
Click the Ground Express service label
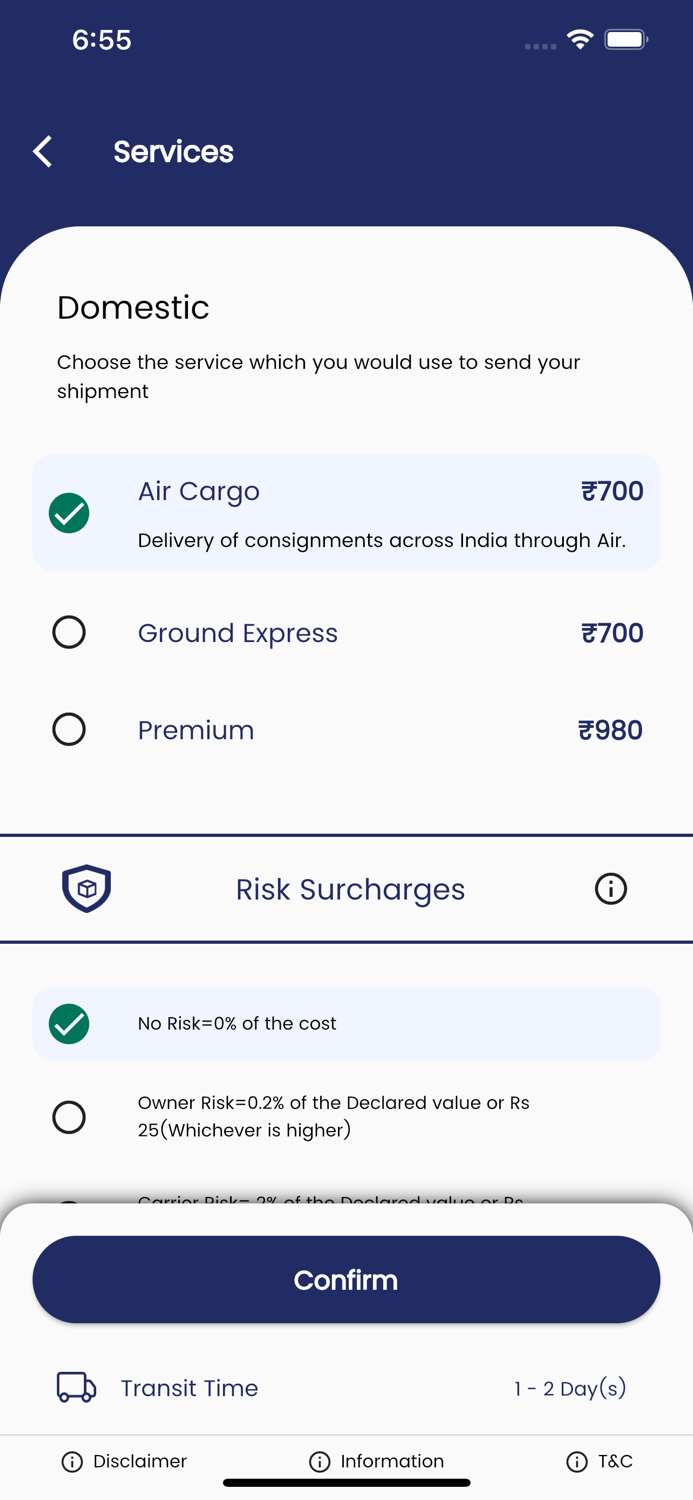coord(238,633)
